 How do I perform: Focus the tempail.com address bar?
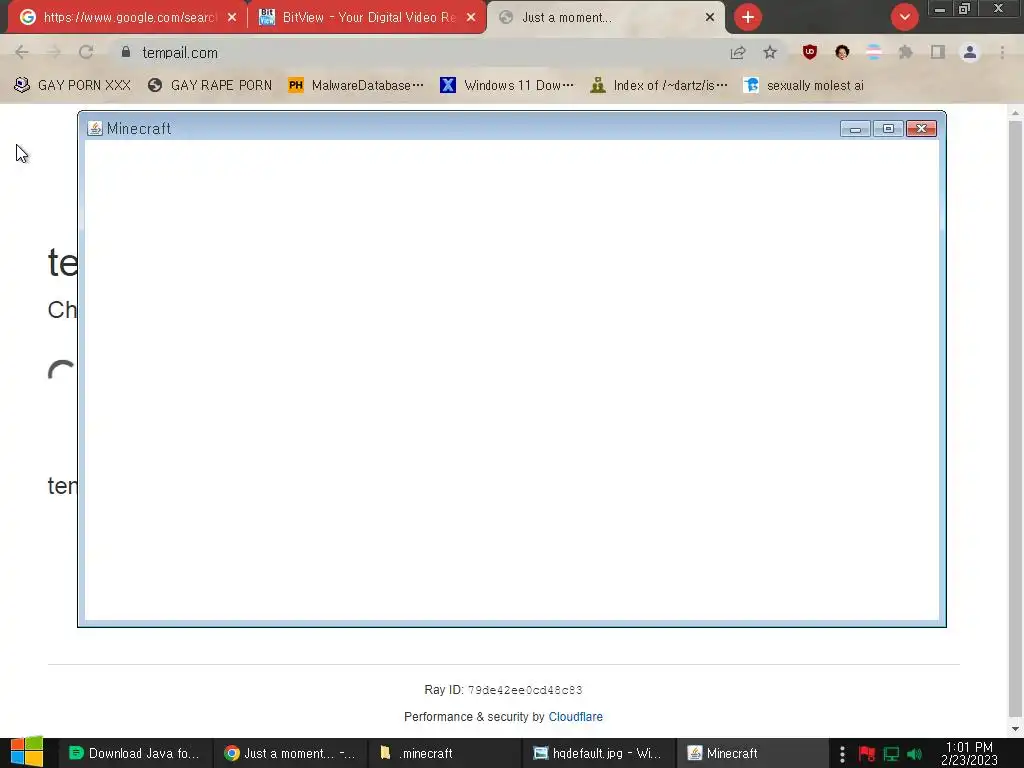click(418, 52)
